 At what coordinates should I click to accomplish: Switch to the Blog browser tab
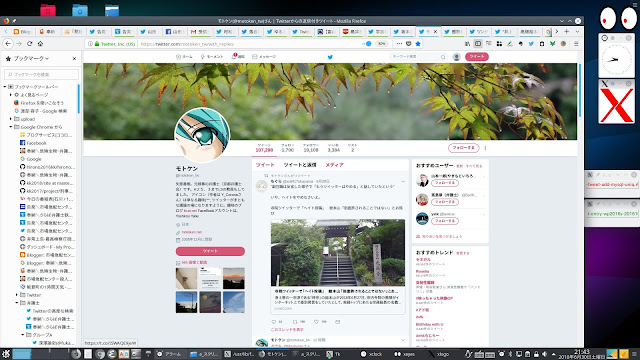(x=22, y=31)
